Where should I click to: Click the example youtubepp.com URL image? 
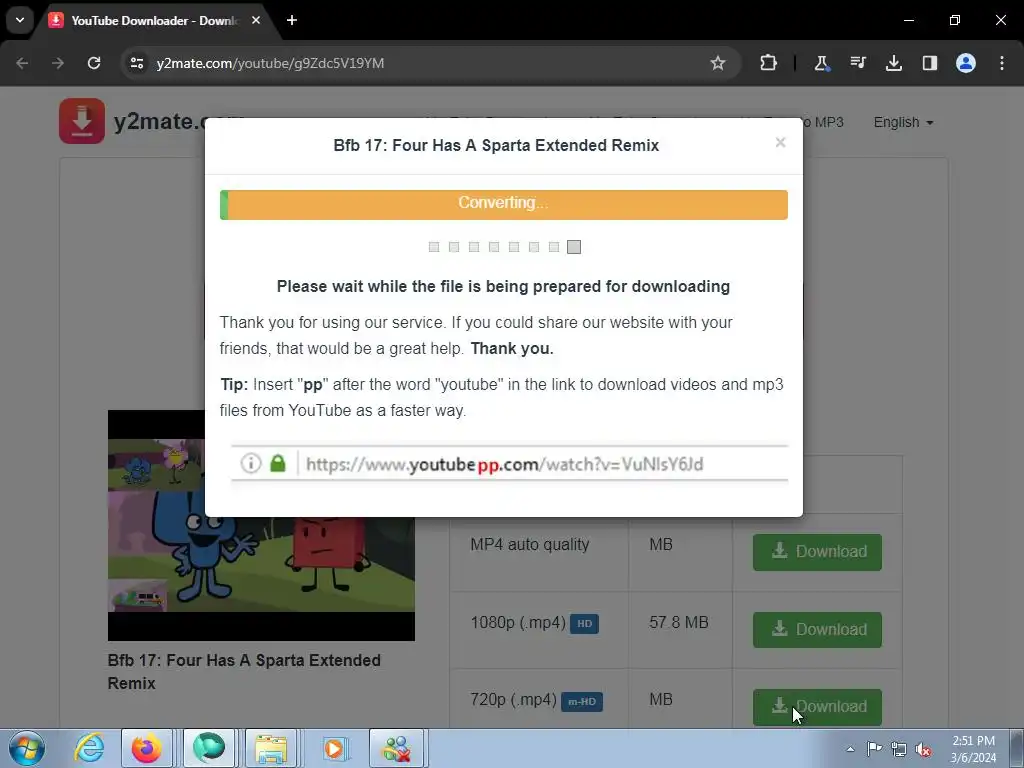(509, 464)
